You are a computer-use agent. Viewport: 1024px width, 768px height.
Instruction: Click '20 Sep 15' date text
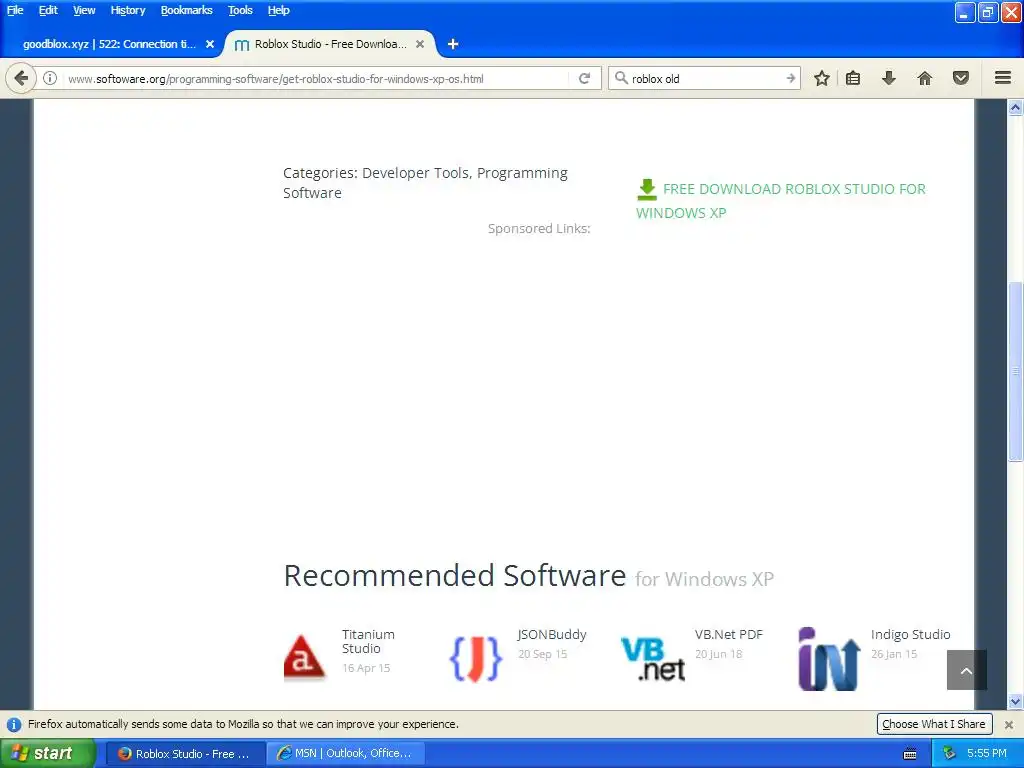pos(542,654)
